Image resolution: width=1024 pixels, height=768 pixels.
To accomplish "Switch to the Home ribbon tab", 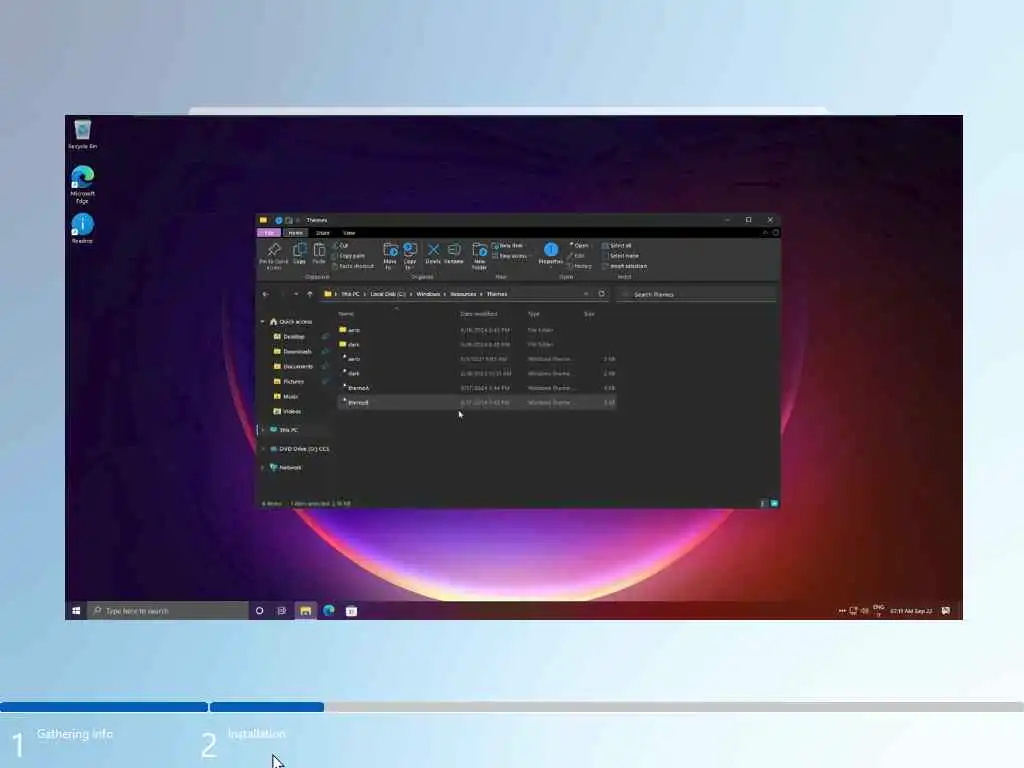I will click(296, 232).
